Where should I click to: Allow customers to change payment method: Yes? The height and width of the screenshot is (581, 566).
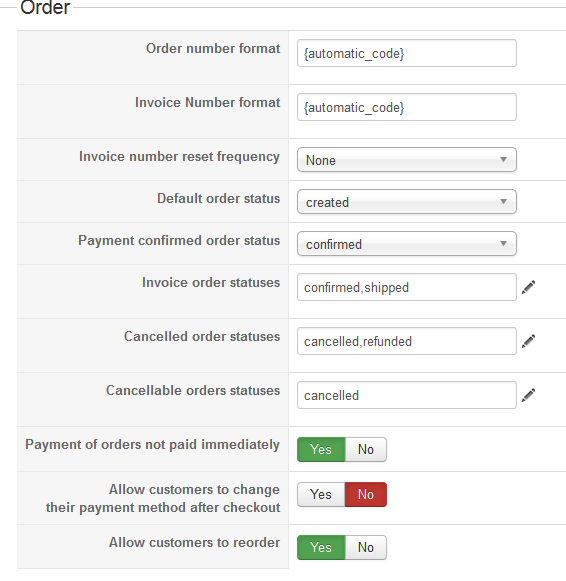[321, 494]
